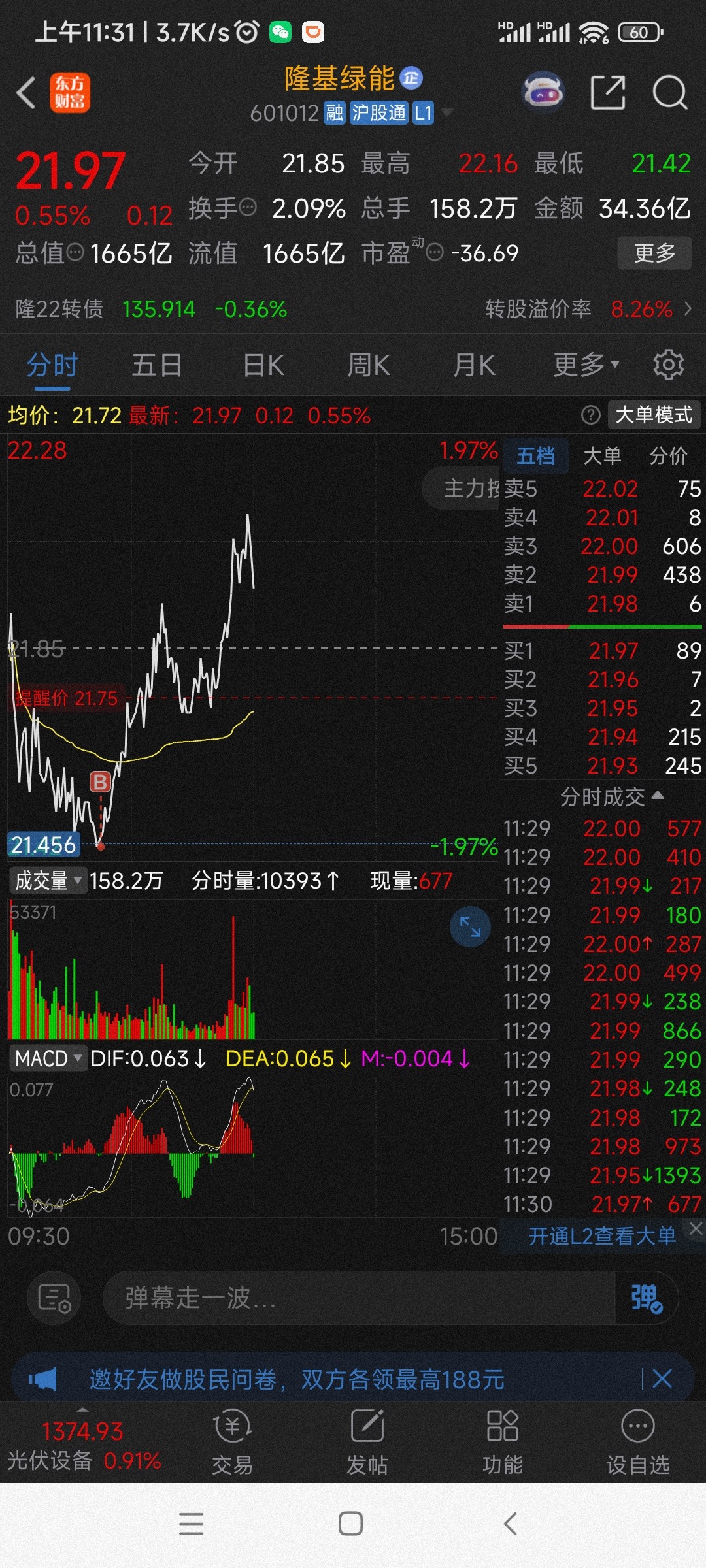Switch to the 月K tab
This screenshot has height=1568, width=706.
(475, 365)
